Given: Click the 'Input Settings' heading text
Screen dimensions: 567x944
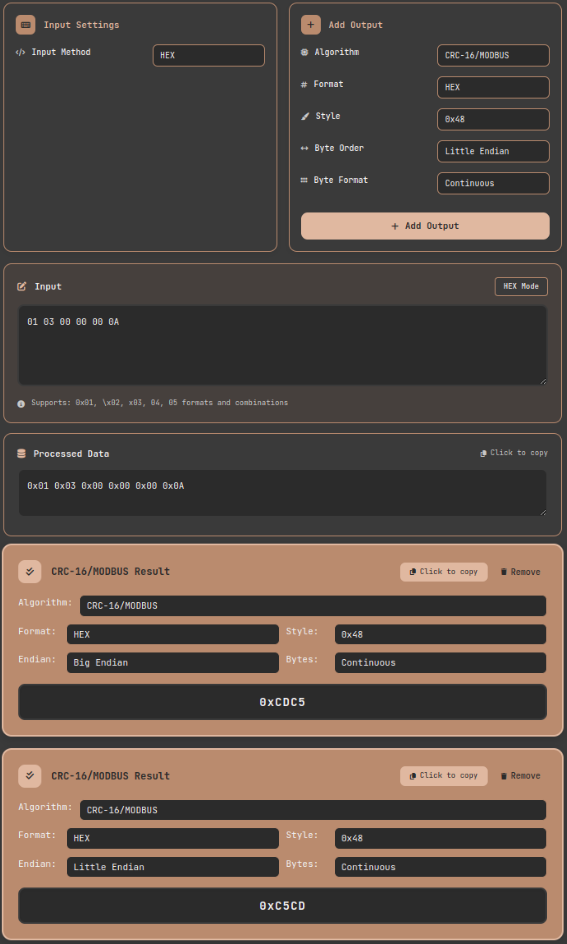Looking at the screenshot, I should coord(81,25).
